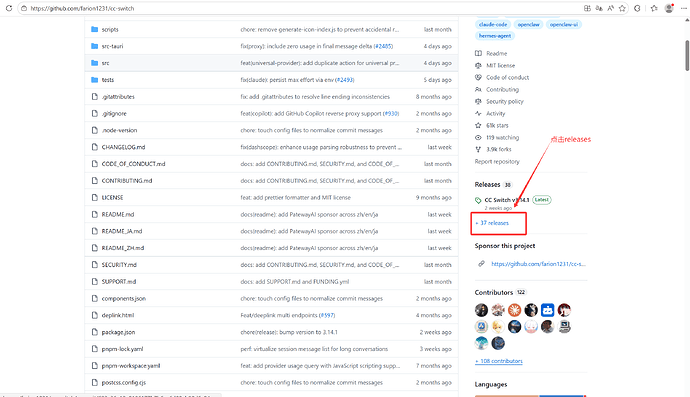The image size is (690, 397).
Task: Click the scripts folder icon
Action: click(x=94, y=29)
